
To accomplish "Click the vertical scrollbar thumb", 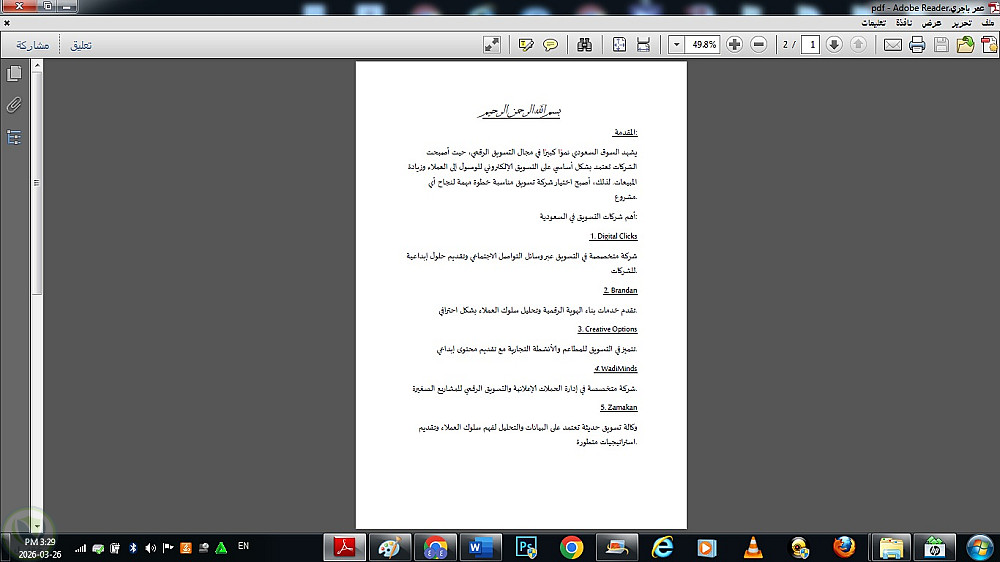I will (x=37, y=182).
